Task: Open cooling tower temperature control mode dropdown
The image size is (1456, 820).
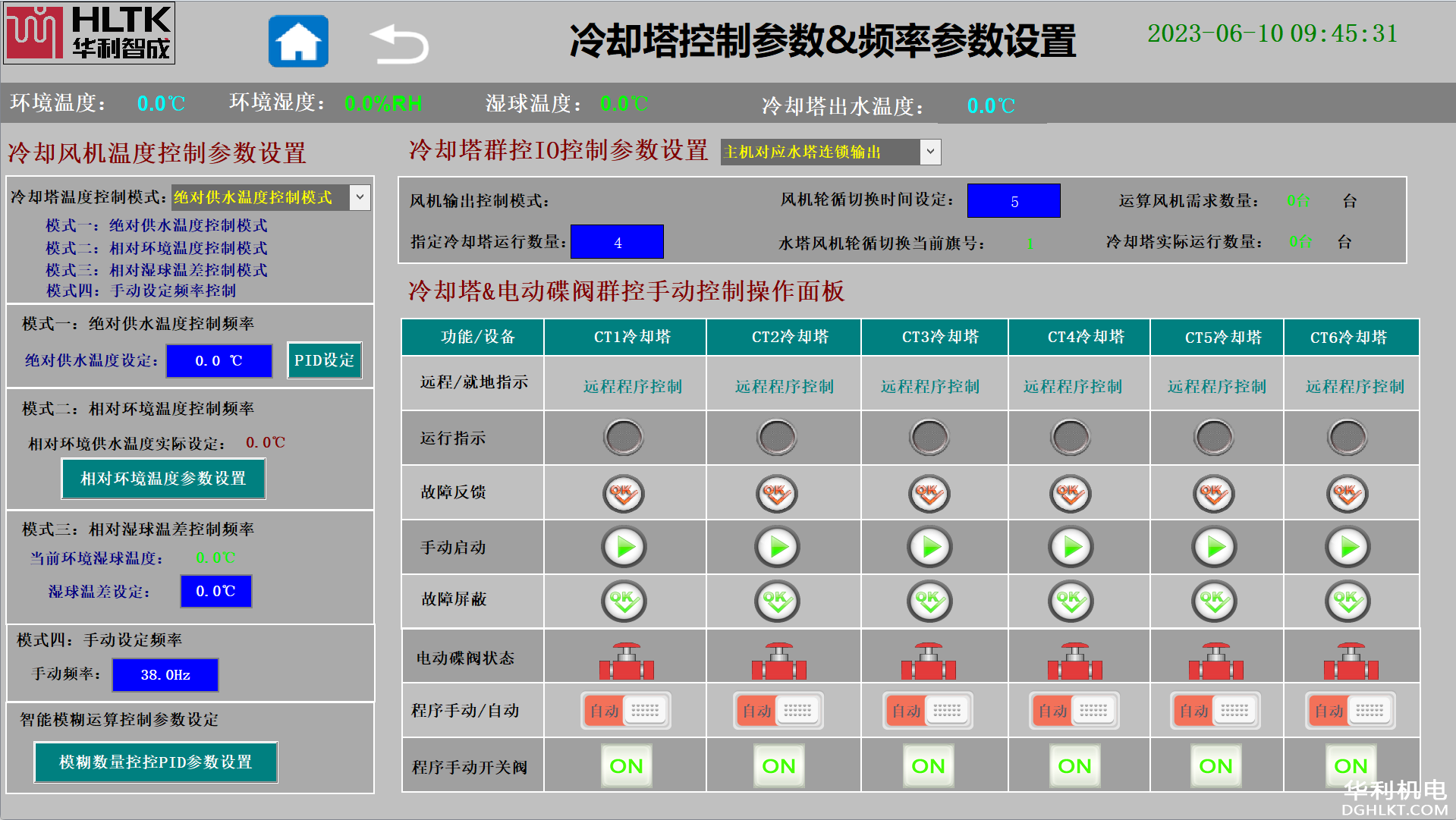Action: pos(360,197)
